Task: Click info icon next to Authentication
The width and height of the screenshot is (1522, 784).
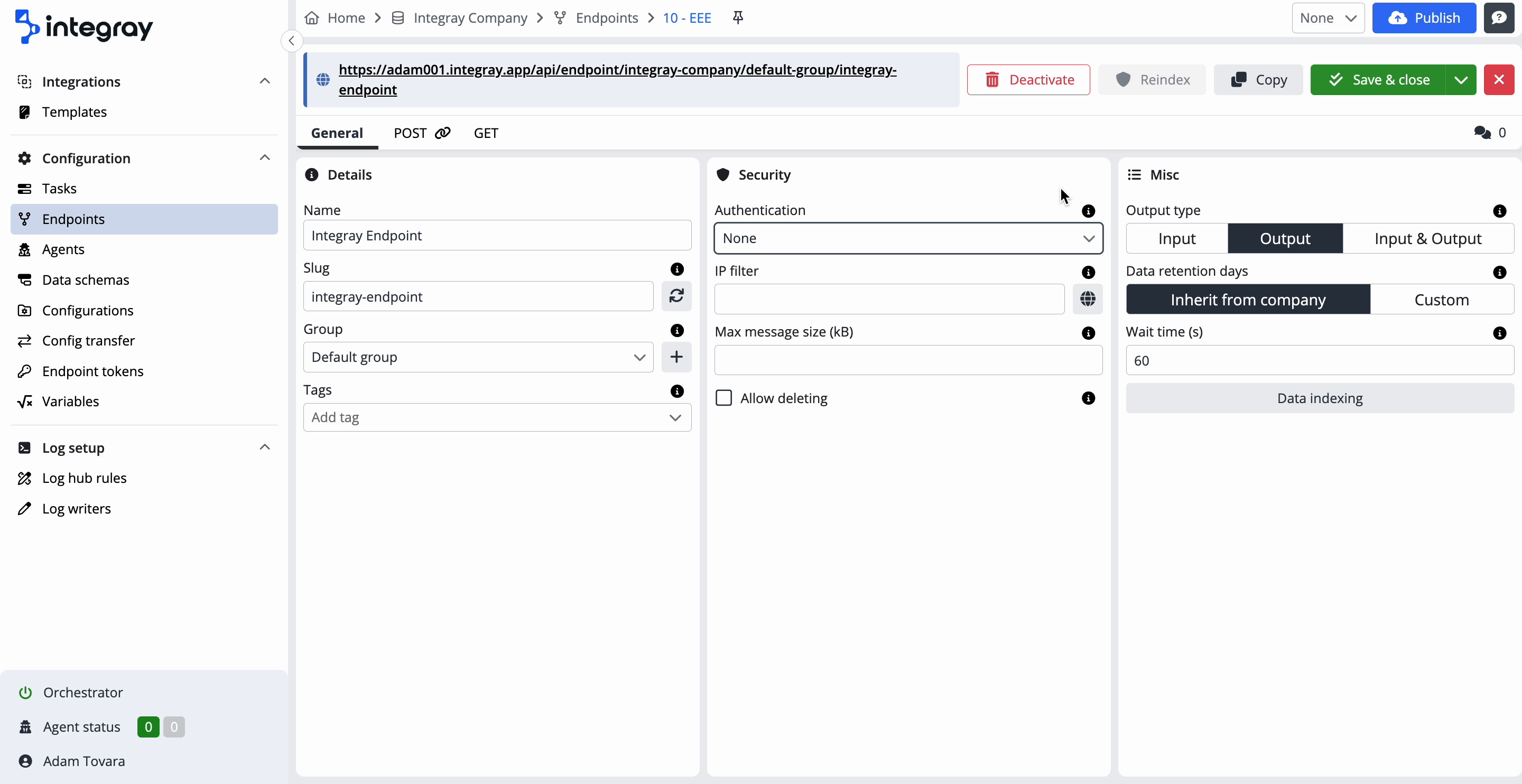Action: 1088,211
